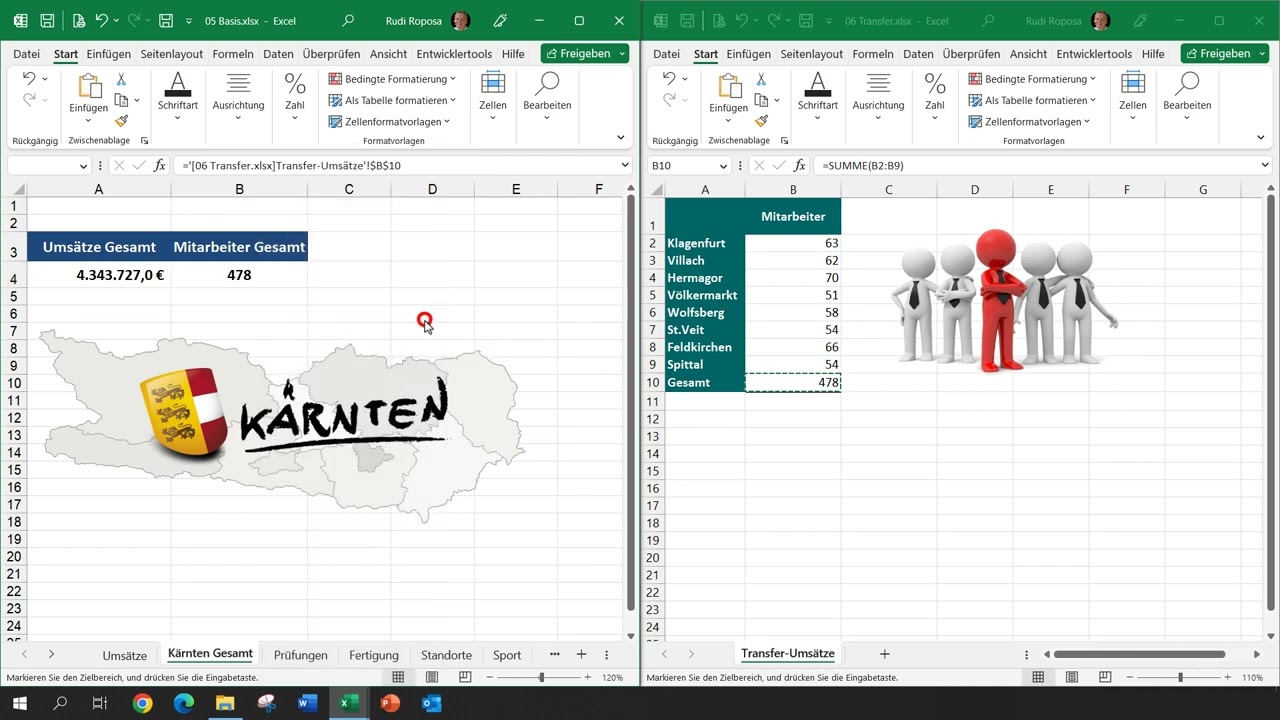Click fx insert function icon in 06 Transfer

point(800,166)
